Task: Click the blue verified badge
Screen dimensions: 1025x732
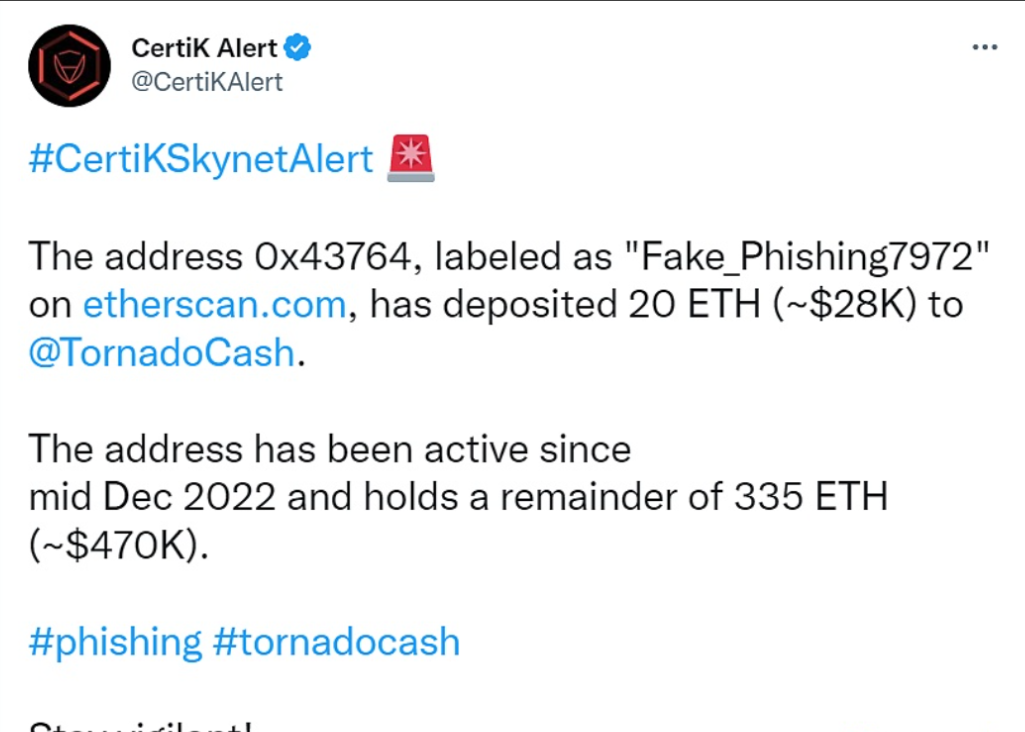Action: click(298, 48)
